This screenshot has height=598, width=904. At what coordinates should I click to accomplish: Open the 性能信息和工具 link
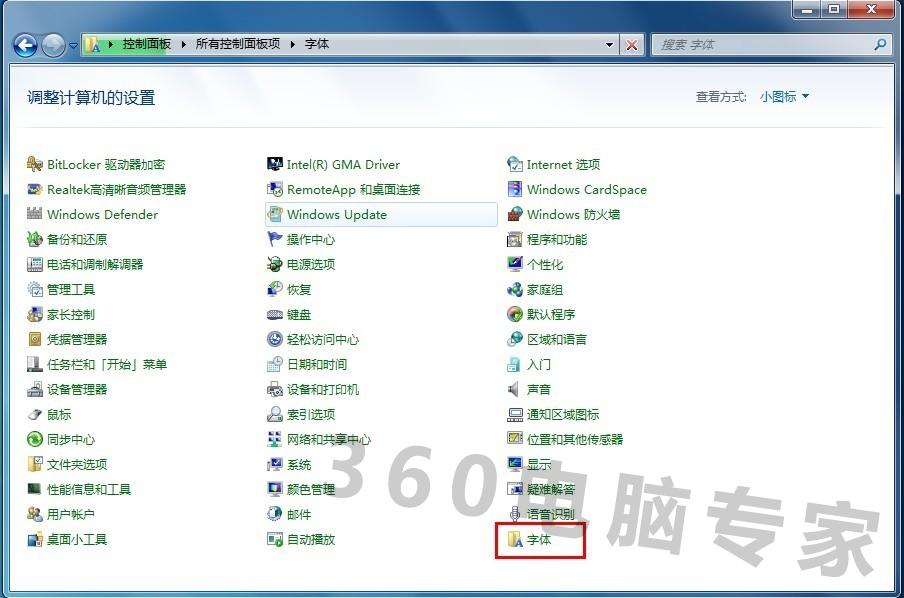point(89,489)
